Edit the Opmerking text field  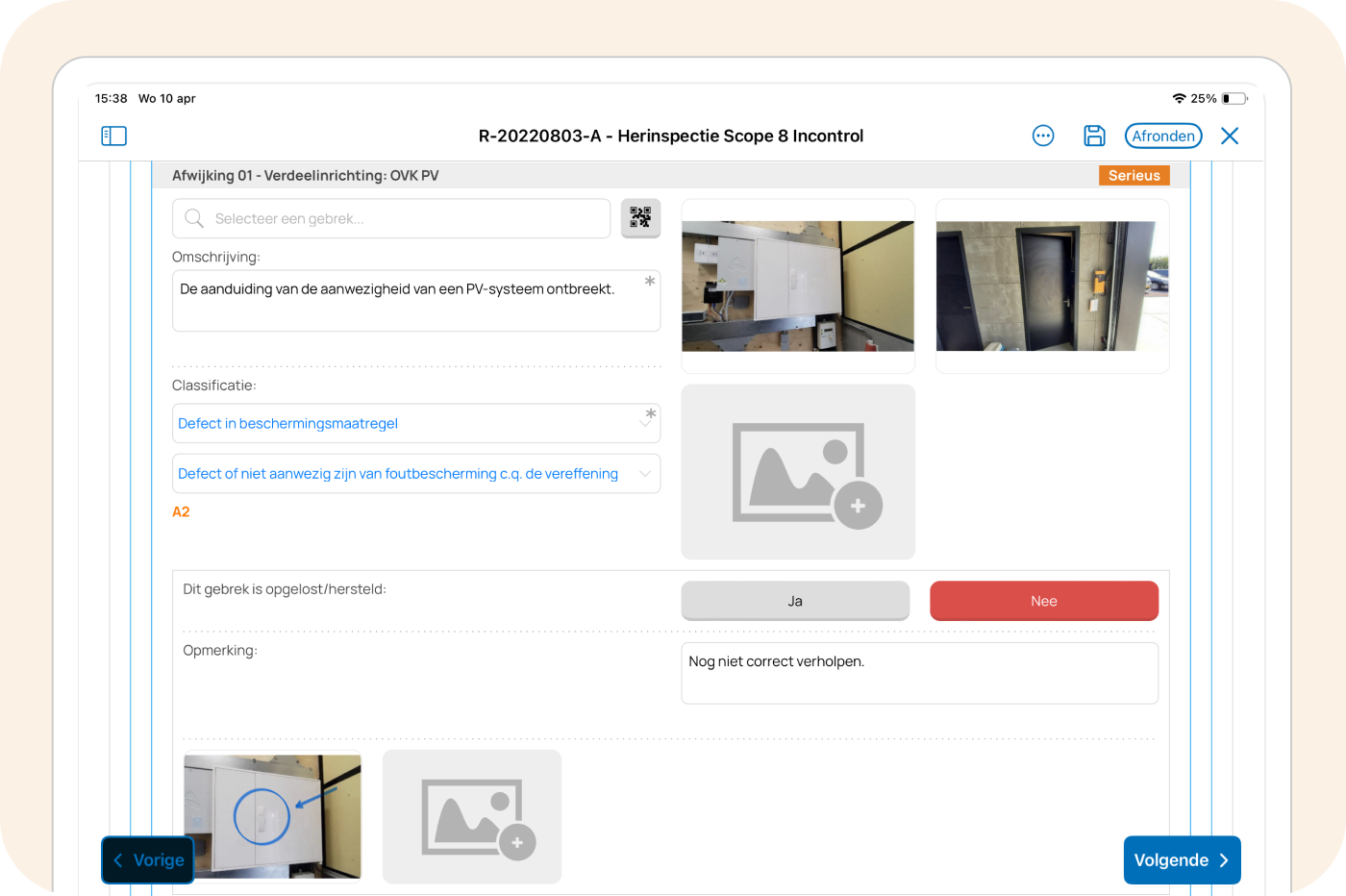(x=919, y=672)
